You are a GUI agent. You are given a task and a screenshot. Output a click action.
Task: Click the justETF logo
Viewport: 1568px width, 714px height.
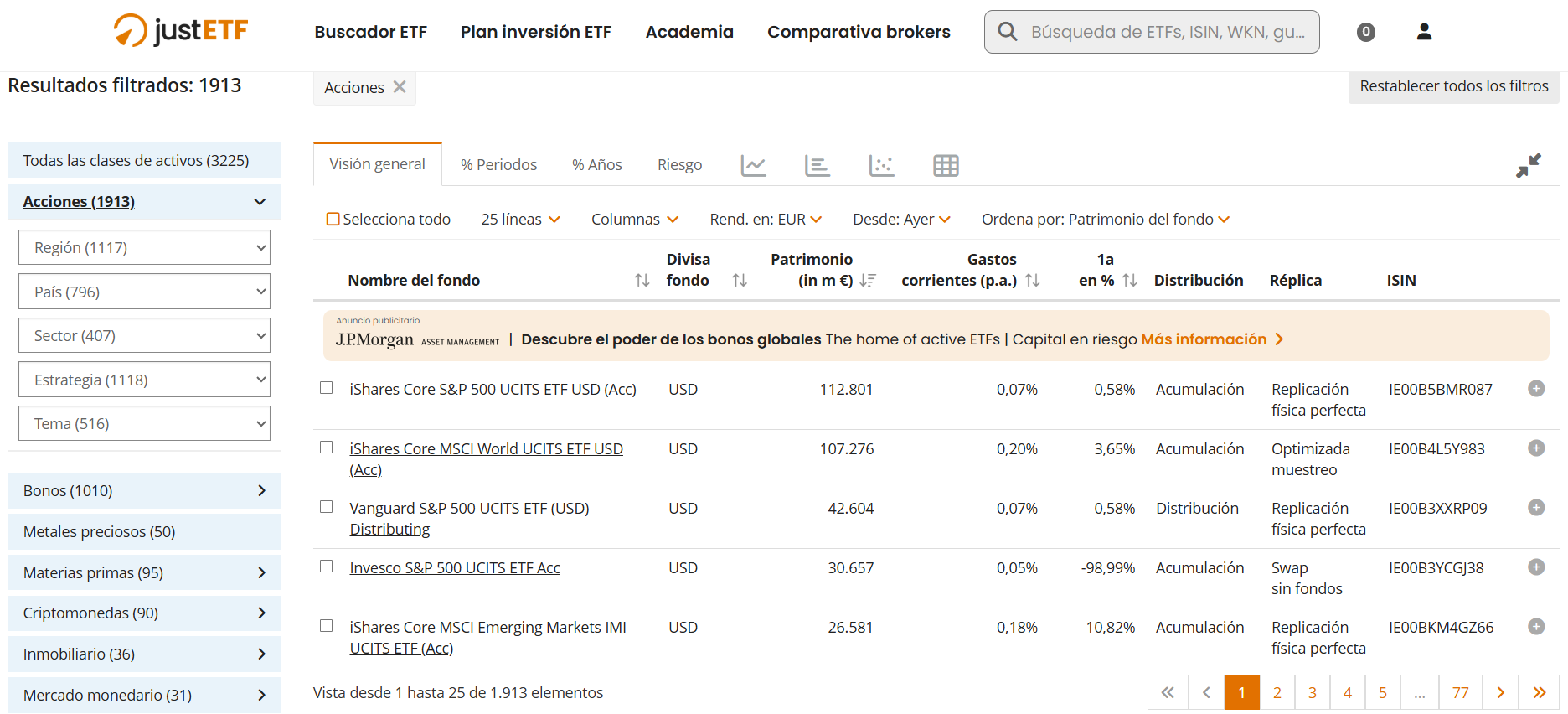(x=181, y=31)
